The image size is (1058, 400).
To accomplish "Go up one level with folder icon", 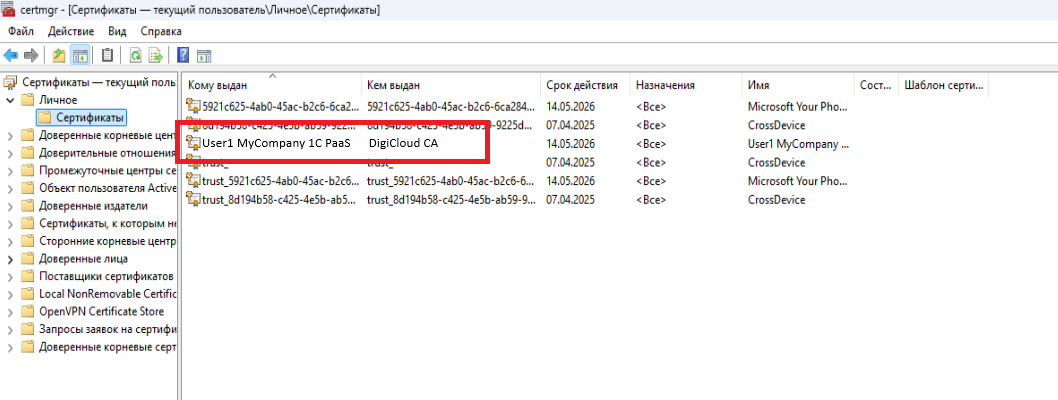I will pyautogui.click(x=59, y=55).
